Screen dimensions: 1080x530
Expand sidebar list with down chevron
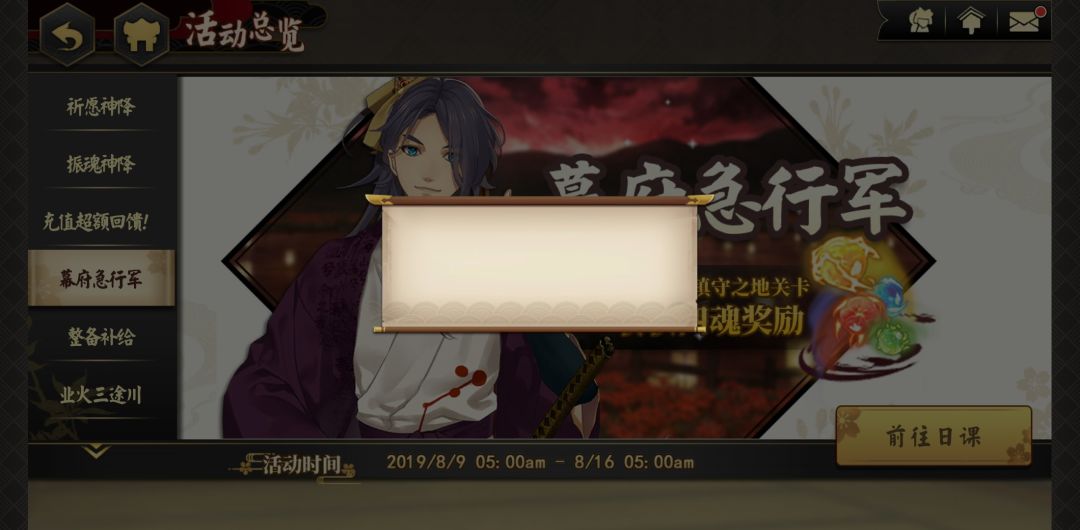[96, 451]
